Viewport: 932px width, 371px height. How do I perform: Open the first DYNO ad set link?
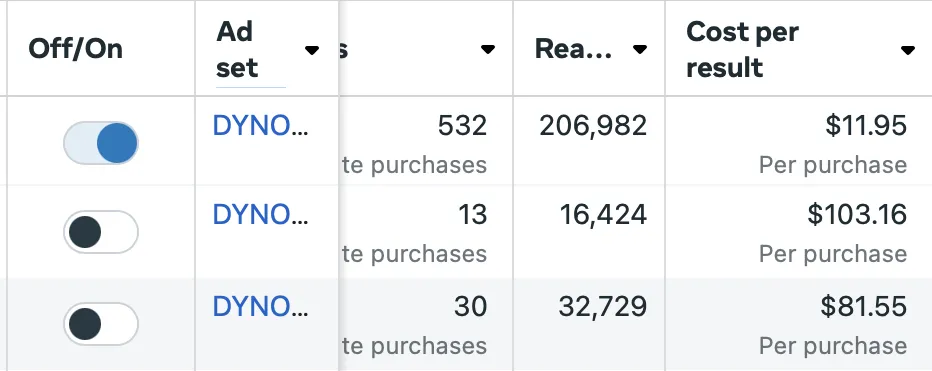(260, 125)
